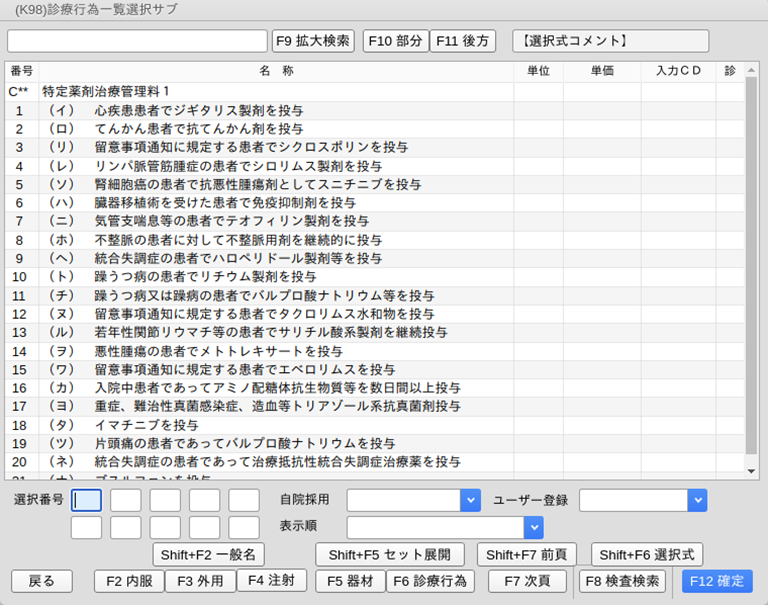Click the first 選択番号 input box

tap(86, 500)
